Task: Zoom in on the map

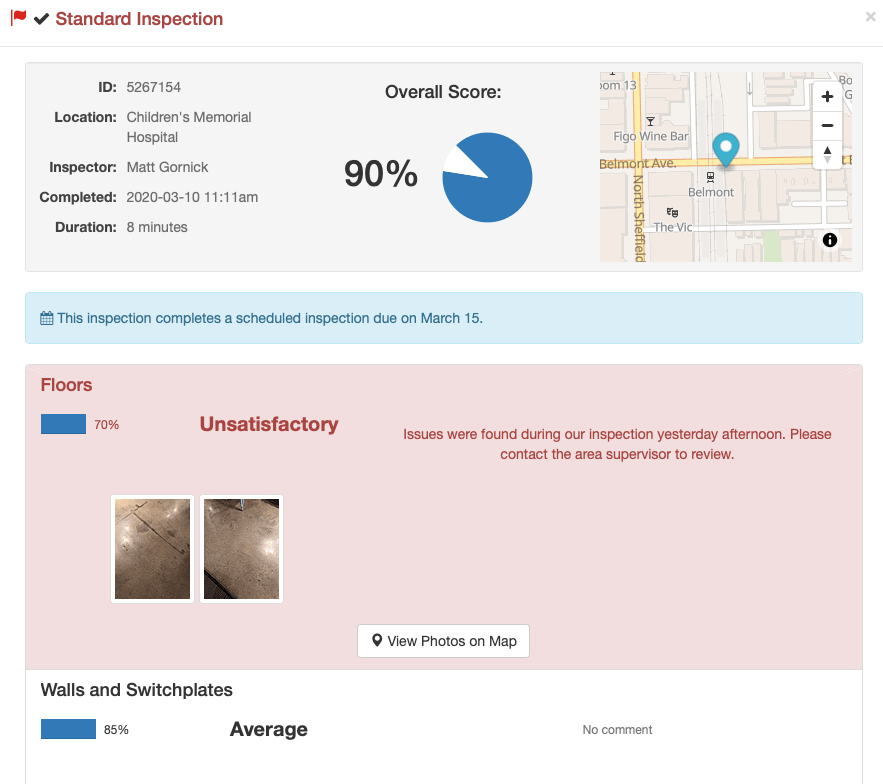Action: tap(827, 97)
